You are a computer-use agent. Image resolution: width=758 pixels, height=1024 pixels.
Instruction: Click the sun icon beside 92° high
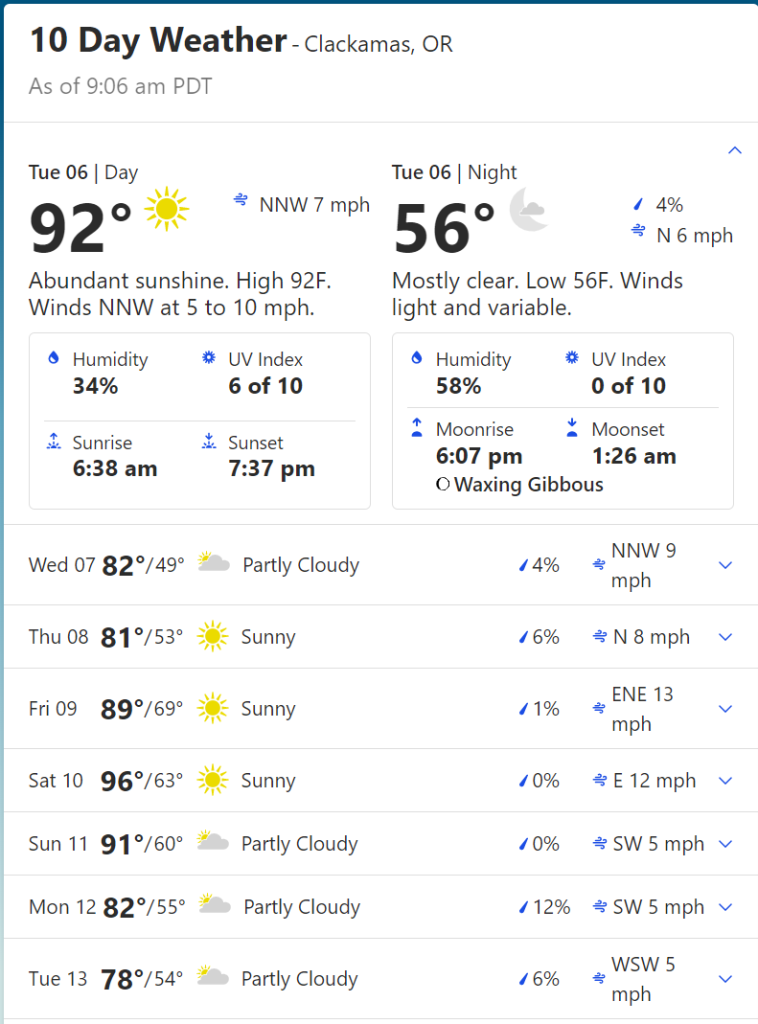pos(166,208)
